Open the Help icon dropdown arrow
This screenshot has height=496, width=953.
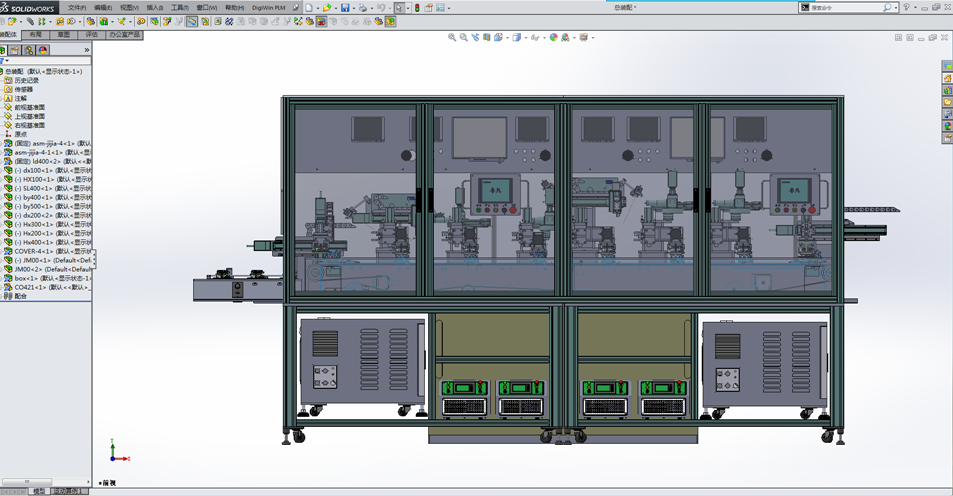pos(914,8)
